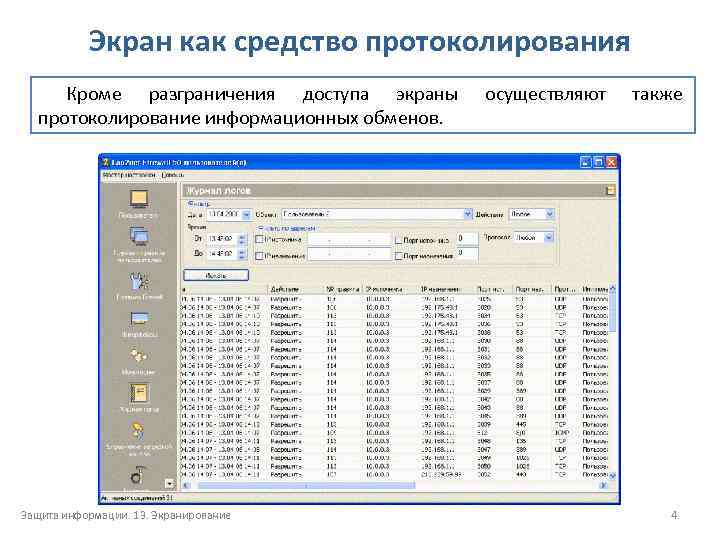Click the От time input field

point(222,239)
